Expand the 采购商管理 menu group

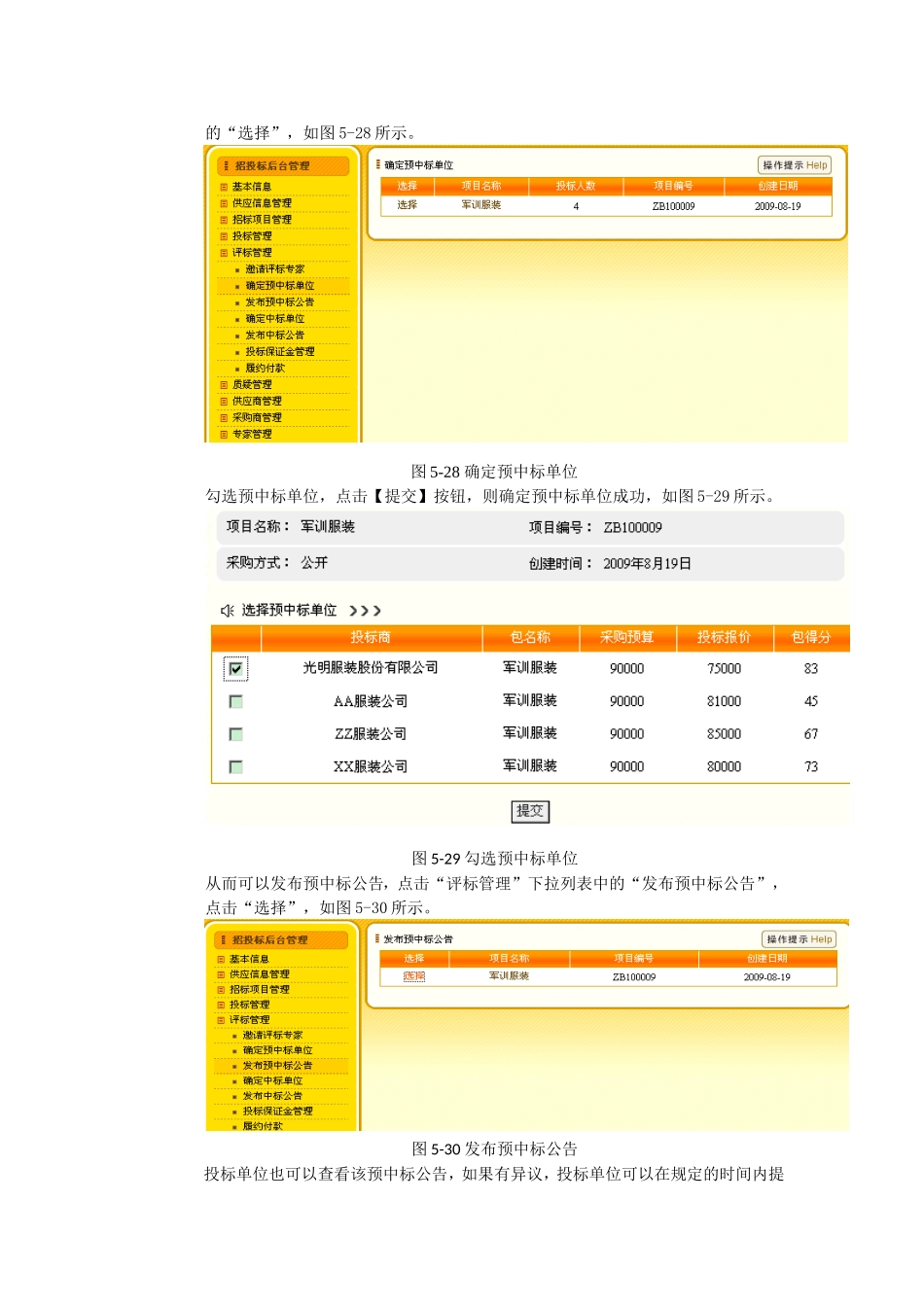coord(257,418)
